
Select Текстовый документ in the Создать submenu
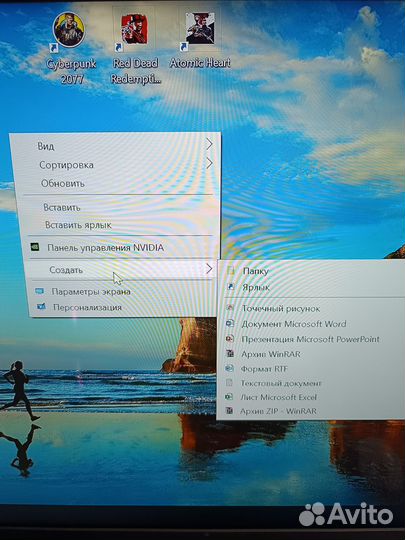coord(281,383)
